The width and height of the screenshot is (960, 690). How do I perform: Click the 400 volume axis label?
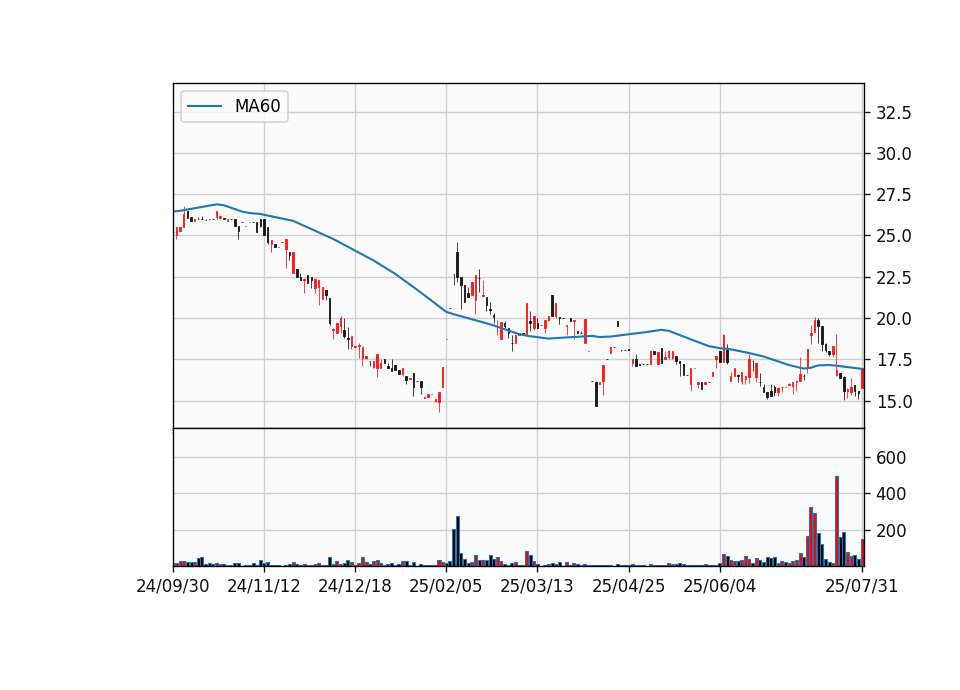point(891,493)
